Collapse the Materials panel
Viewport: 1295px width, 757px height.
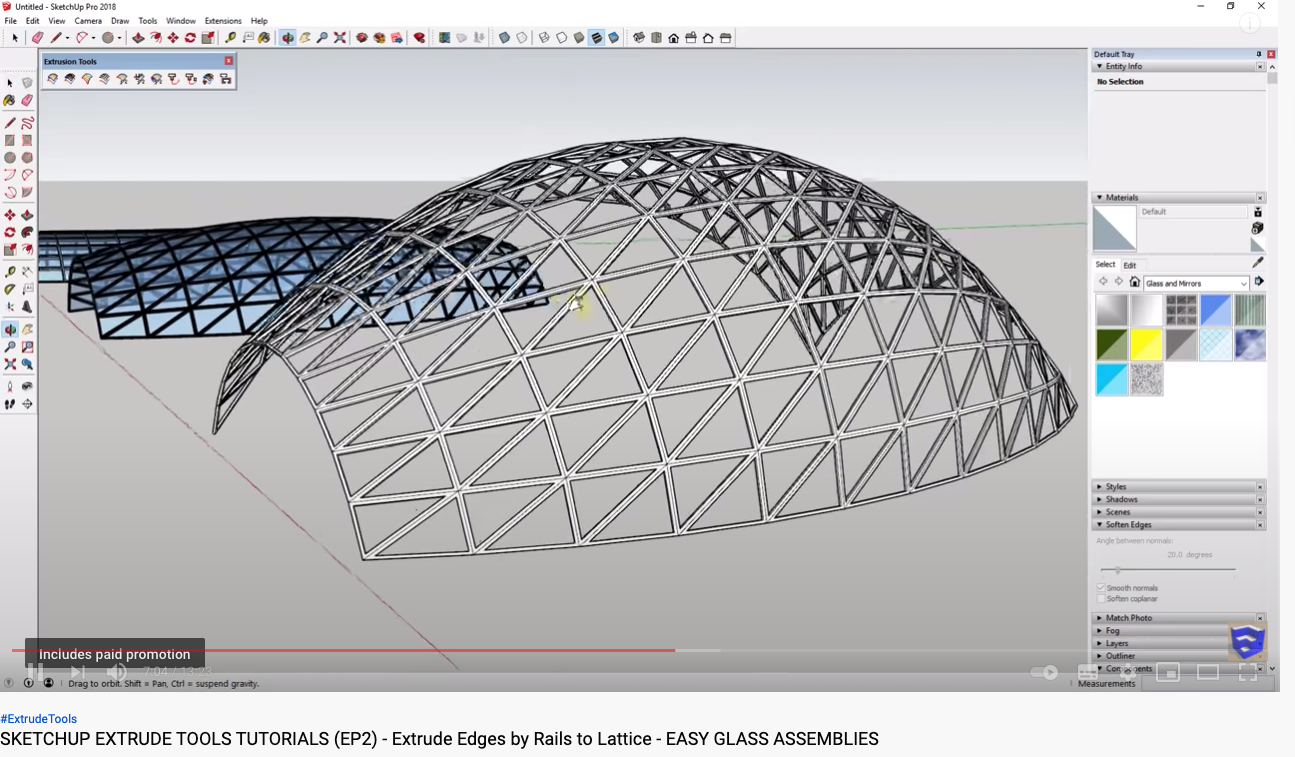pyautogui.click(x=1099, y=198)
